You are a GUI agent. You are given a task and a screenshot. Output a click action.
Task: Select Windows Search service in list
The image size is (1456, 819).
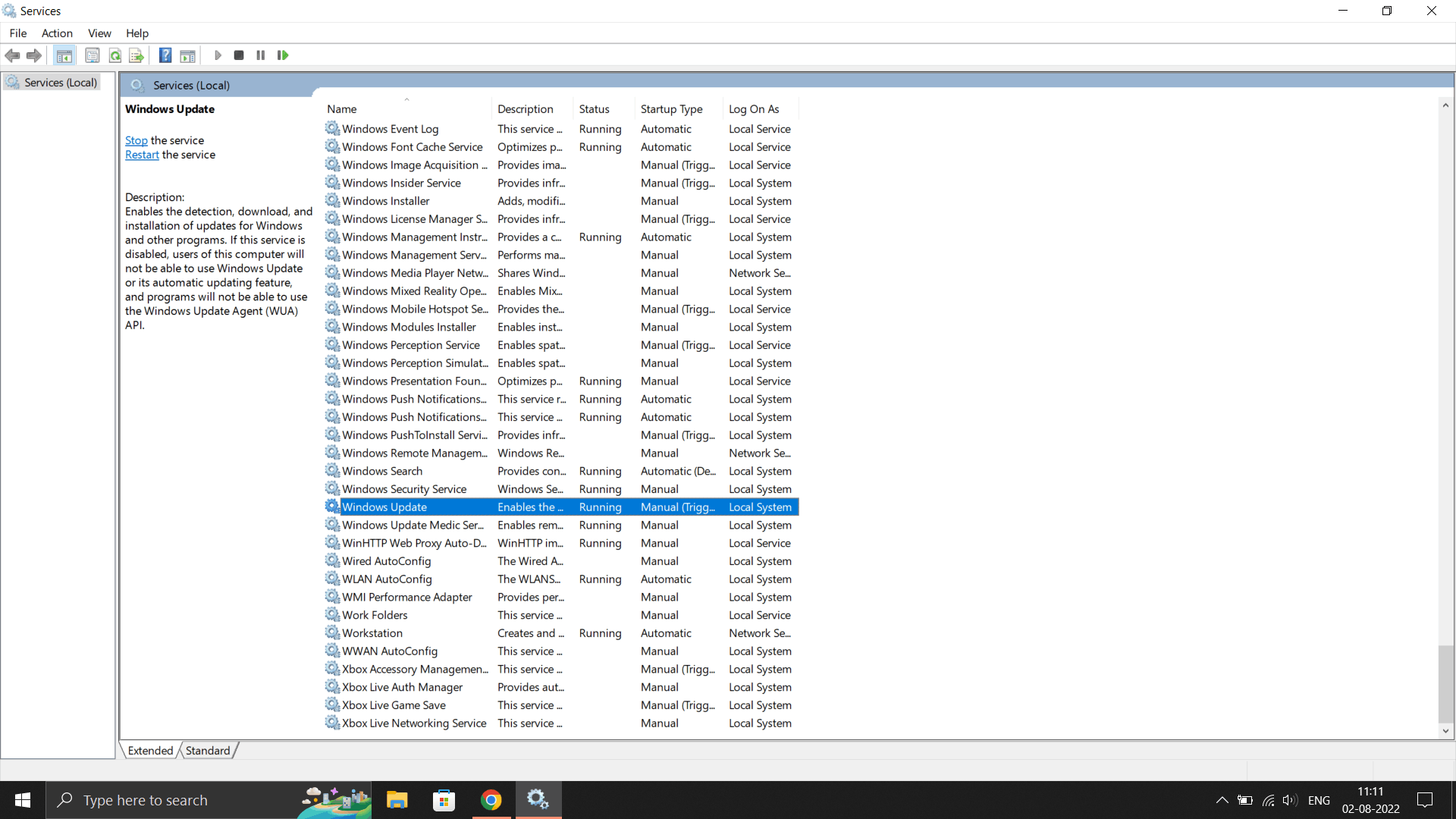click(x=383, y=470)
